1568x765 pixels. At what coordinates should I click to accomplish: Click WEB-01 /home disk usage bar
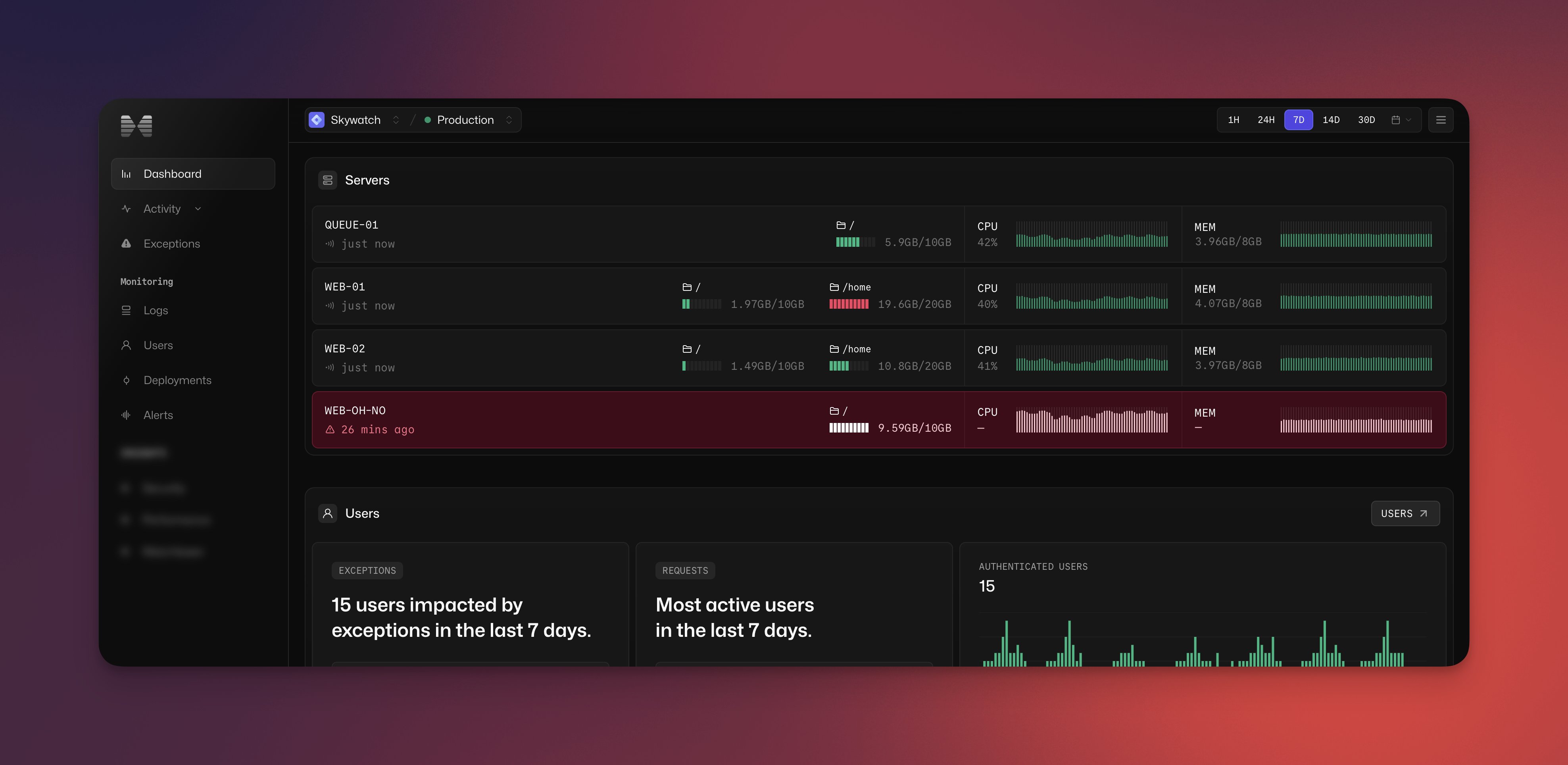point(849,304)
